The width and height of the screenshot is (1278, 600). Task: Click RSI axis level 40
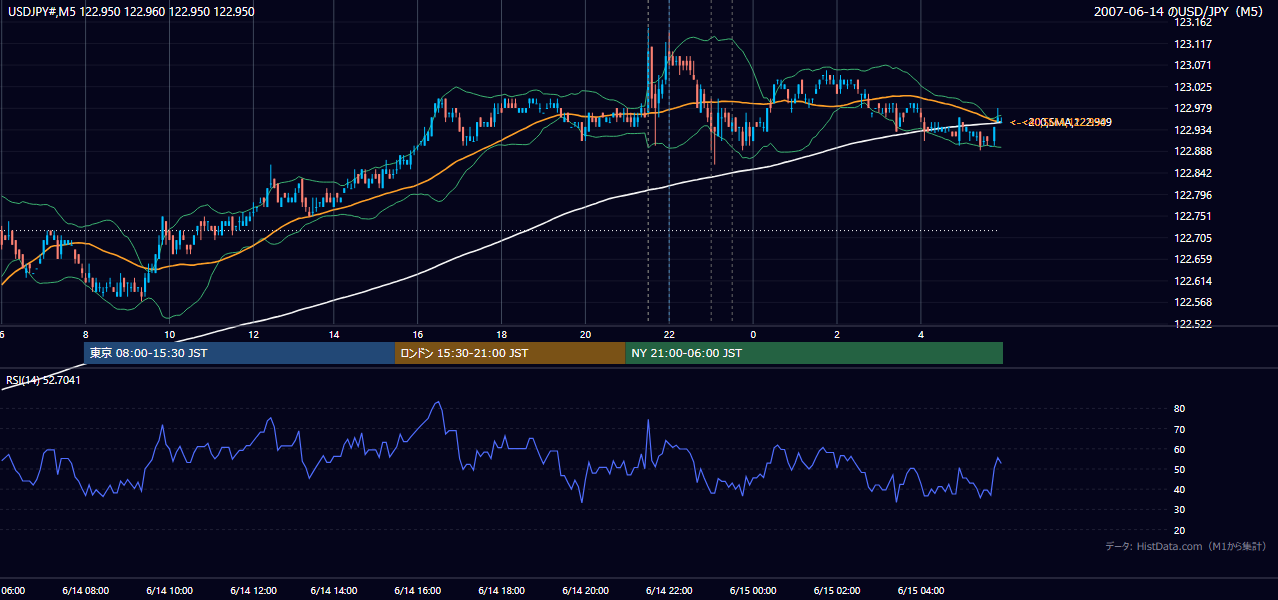point(1179,489)
